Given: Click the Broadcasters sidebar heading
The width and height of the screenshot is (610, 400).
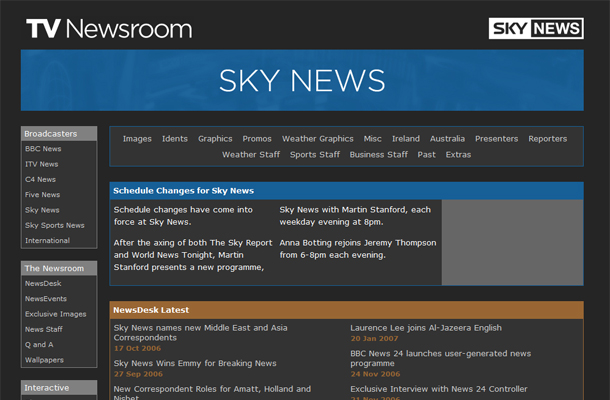Looking at the screenshot, I should click(59, 133).
